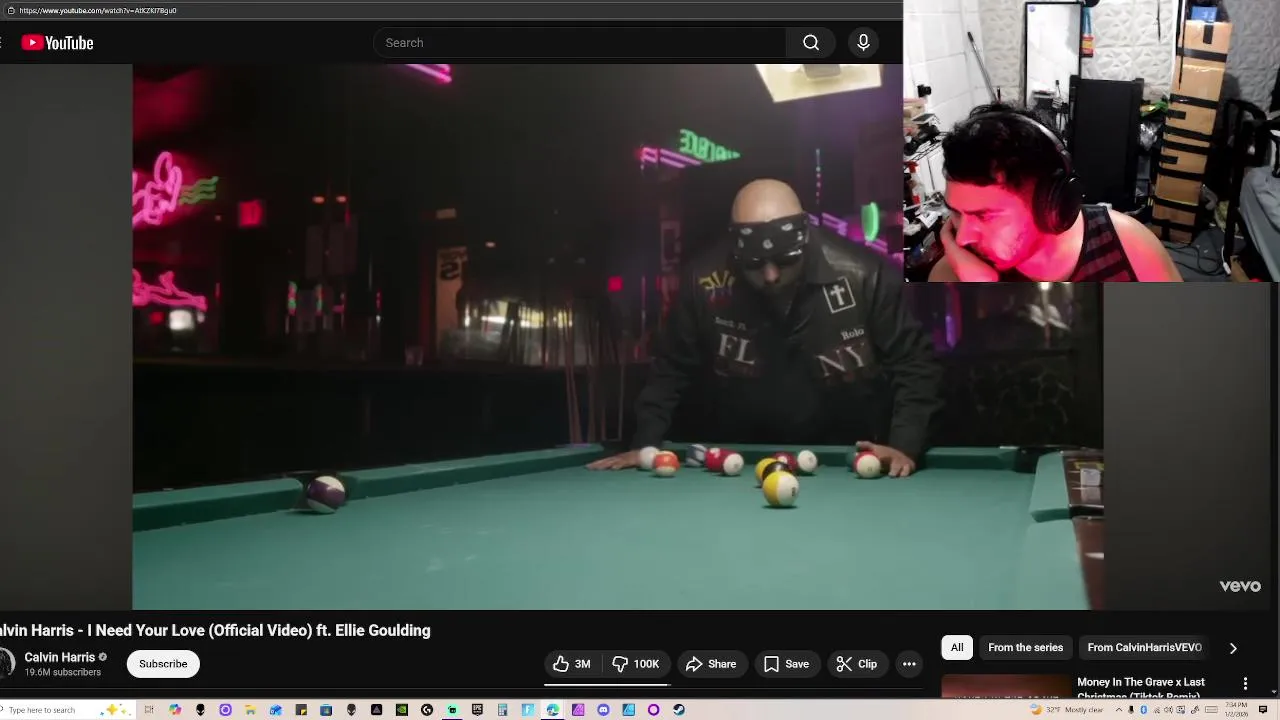Open Discord from the taskbar

pos(603,710)
